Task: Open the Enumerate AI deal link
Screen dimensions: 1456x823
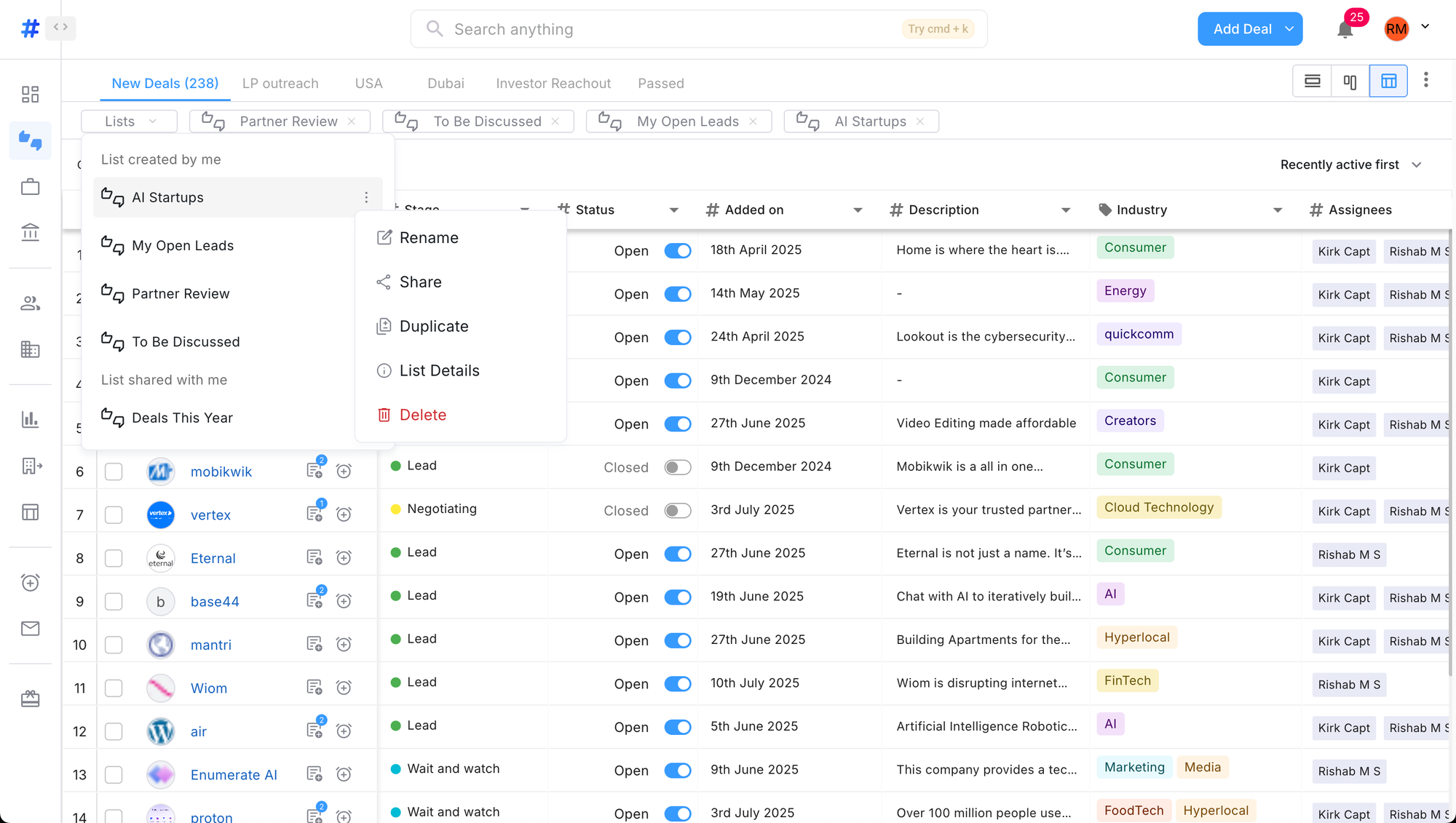Action: 234,775
